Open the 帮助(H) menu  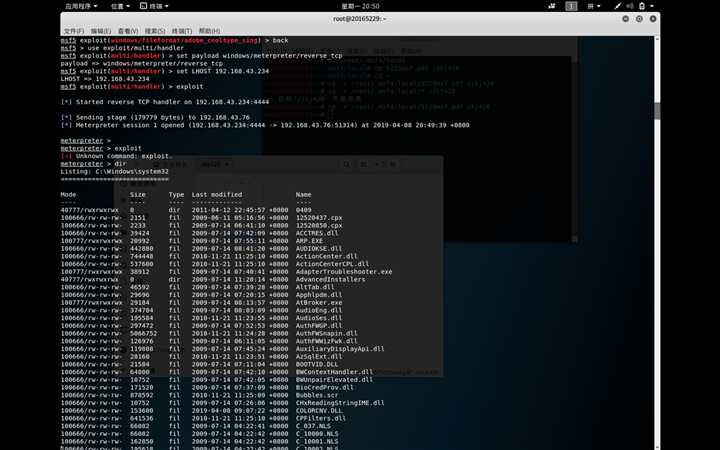pos(209,31)
